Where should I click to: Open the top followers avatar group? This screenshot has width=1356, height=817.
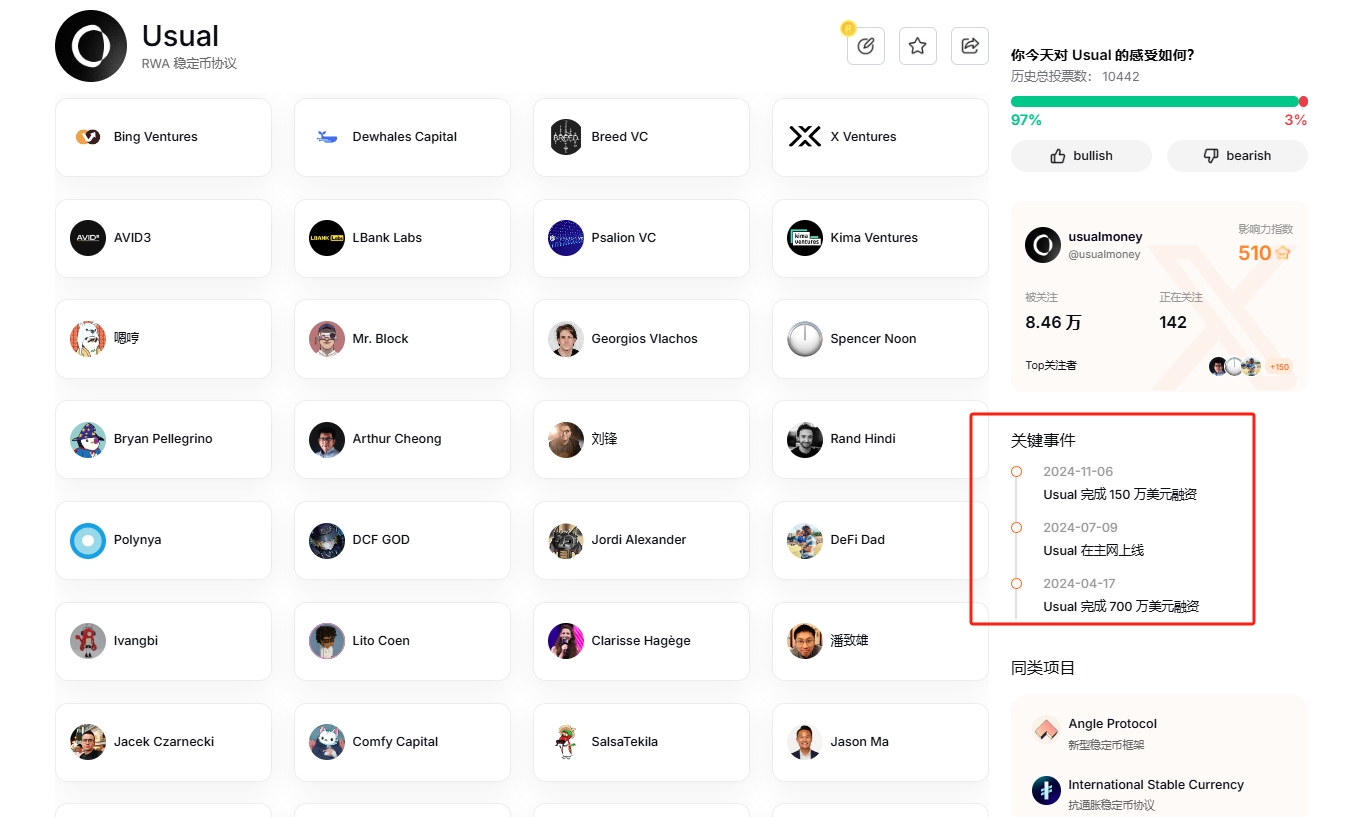coord(1234,366)
